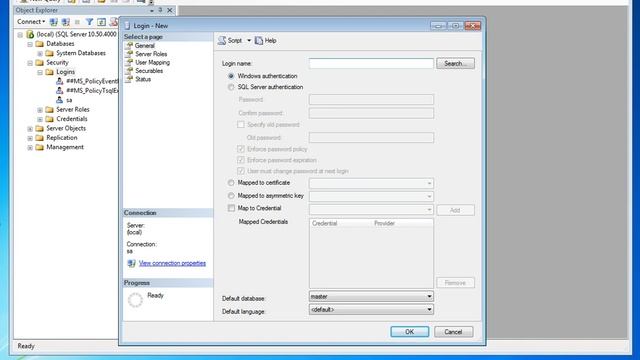Cancel the Login - New dialog

coord(453,332)
